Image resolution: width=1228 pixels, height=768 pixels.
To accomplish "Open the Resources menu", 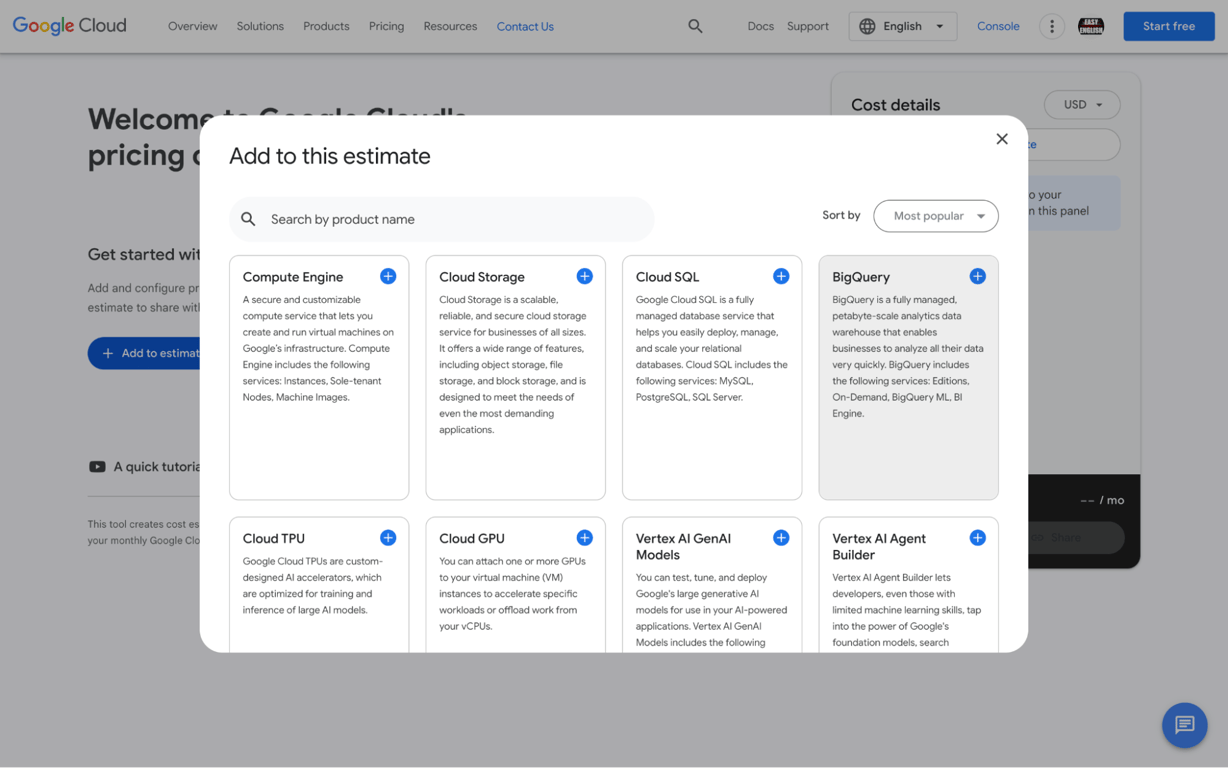I will [x=450, y=26].
